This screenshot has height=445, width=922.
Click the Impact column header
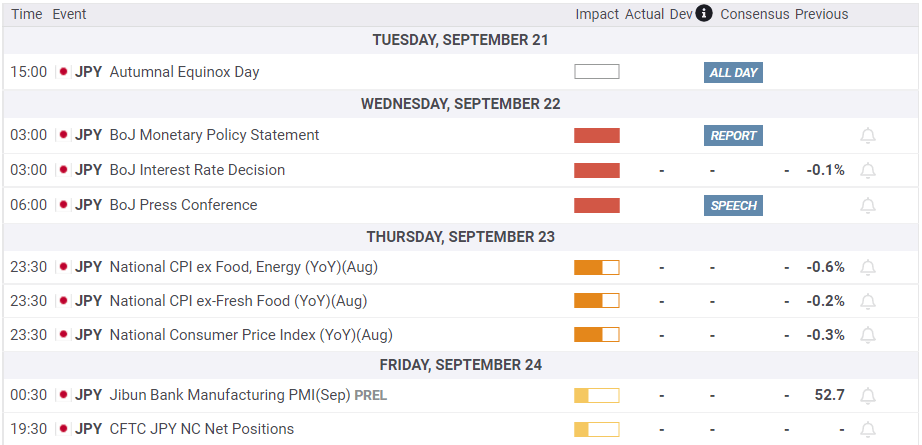[x=597, y=14]
